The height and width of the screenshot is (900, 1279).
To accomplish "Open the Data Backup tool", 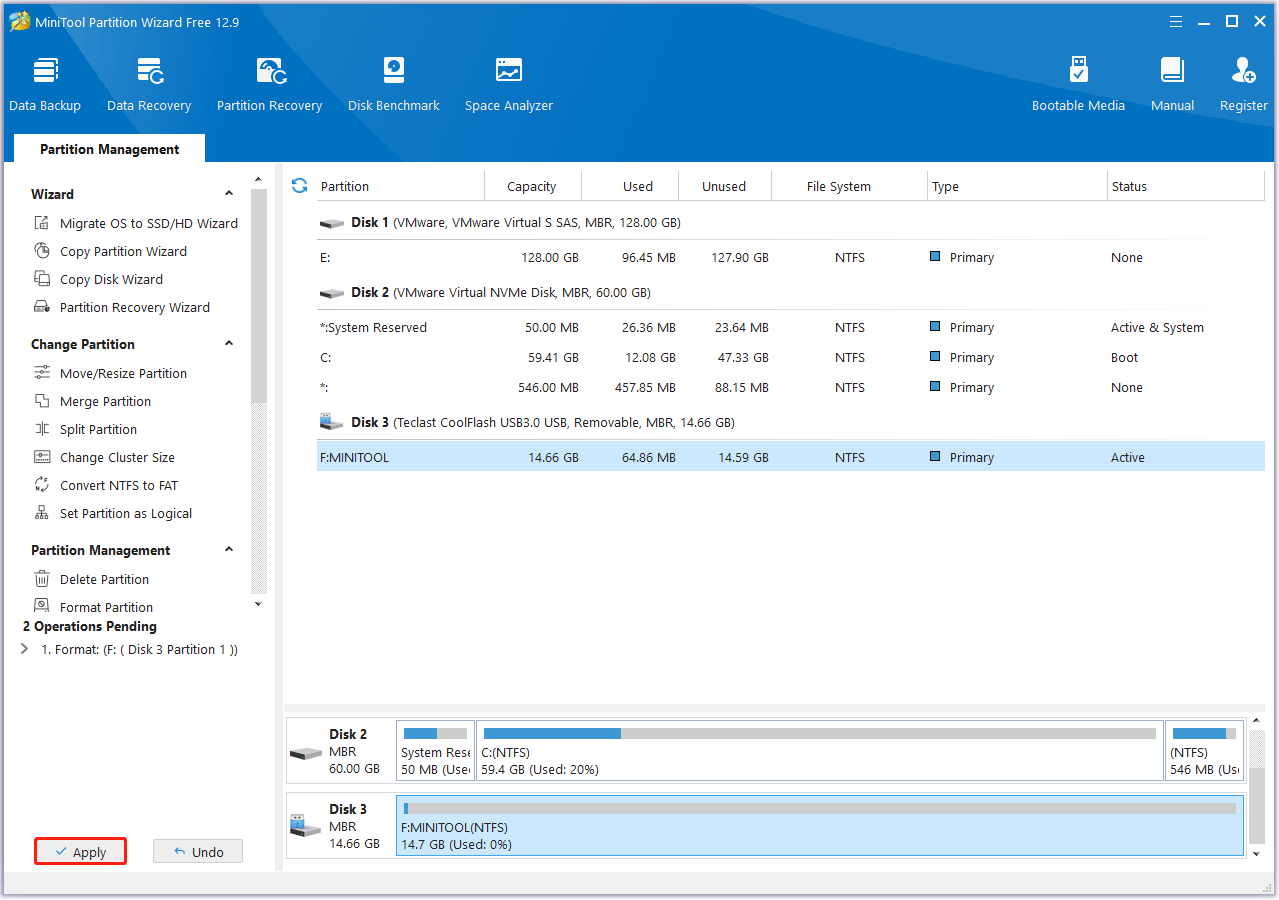I will coord(45,82).
